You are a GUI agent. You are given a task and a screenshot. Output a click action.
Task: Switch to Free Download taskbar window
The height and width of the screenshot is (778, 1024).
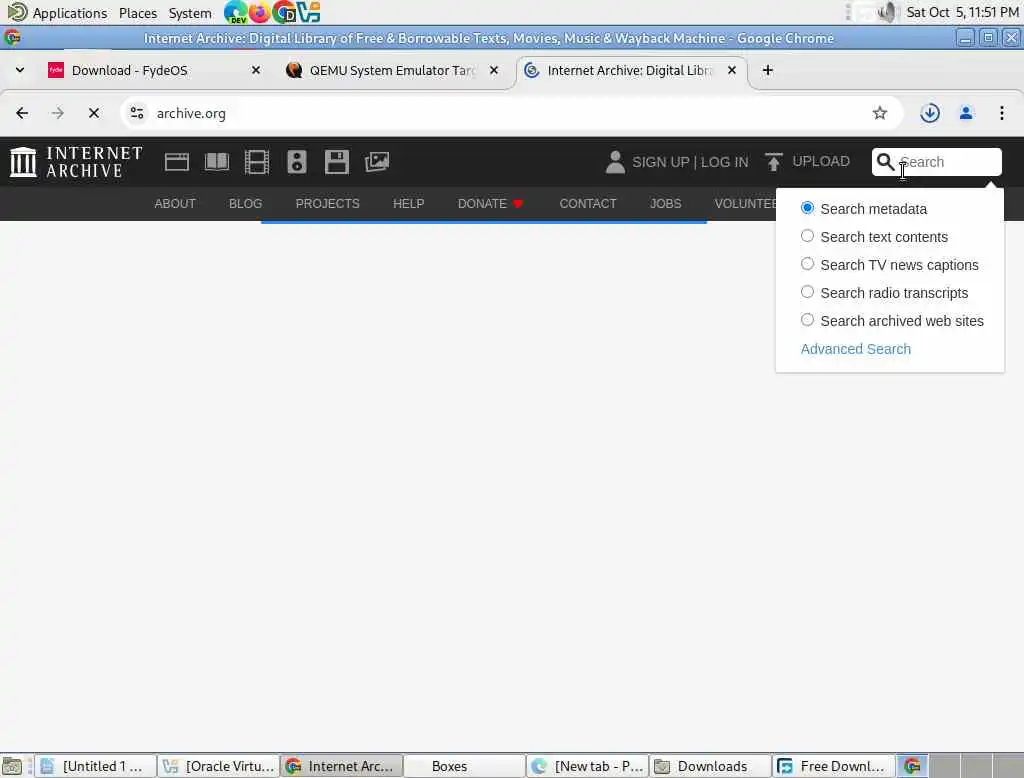click(834, 766)
